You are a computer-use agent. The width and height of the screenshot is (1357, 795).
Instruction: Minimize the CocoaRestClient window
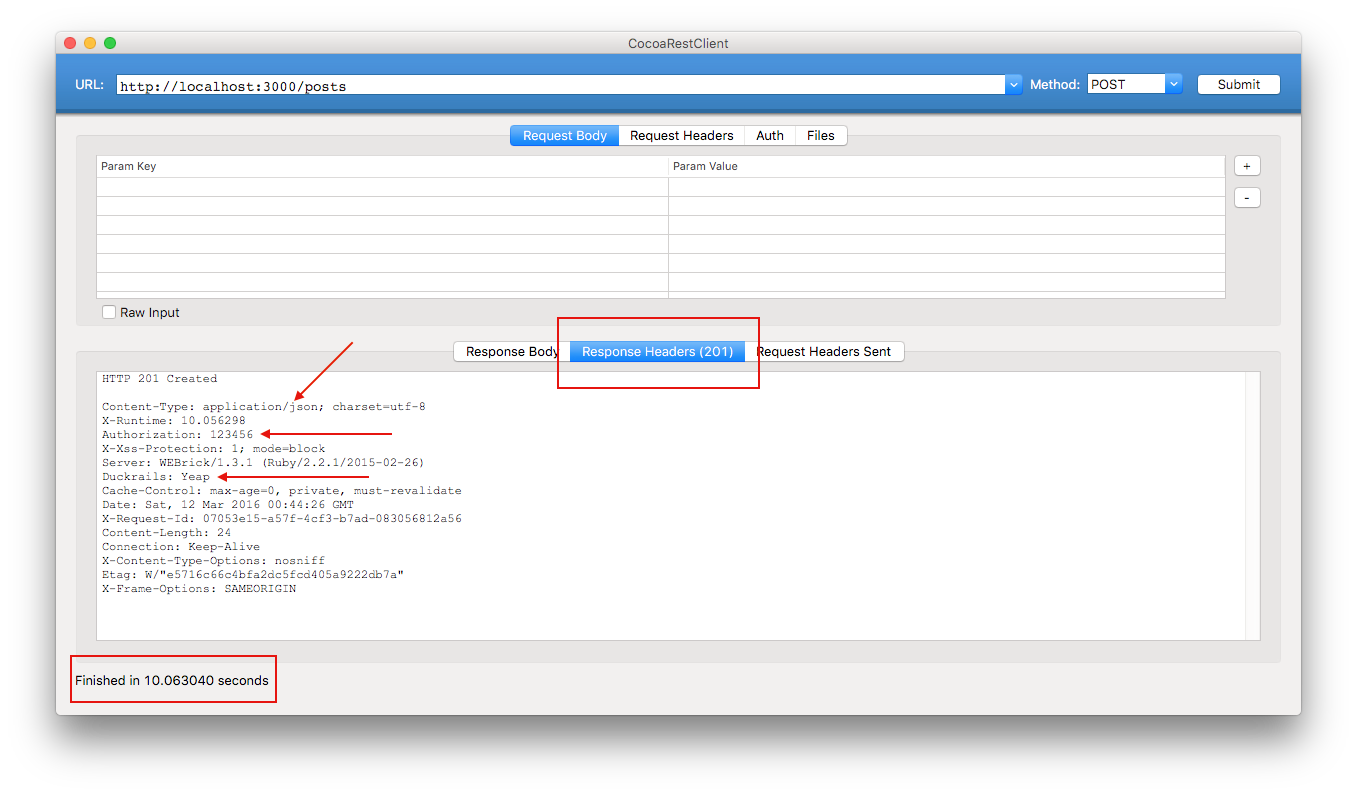90,43
